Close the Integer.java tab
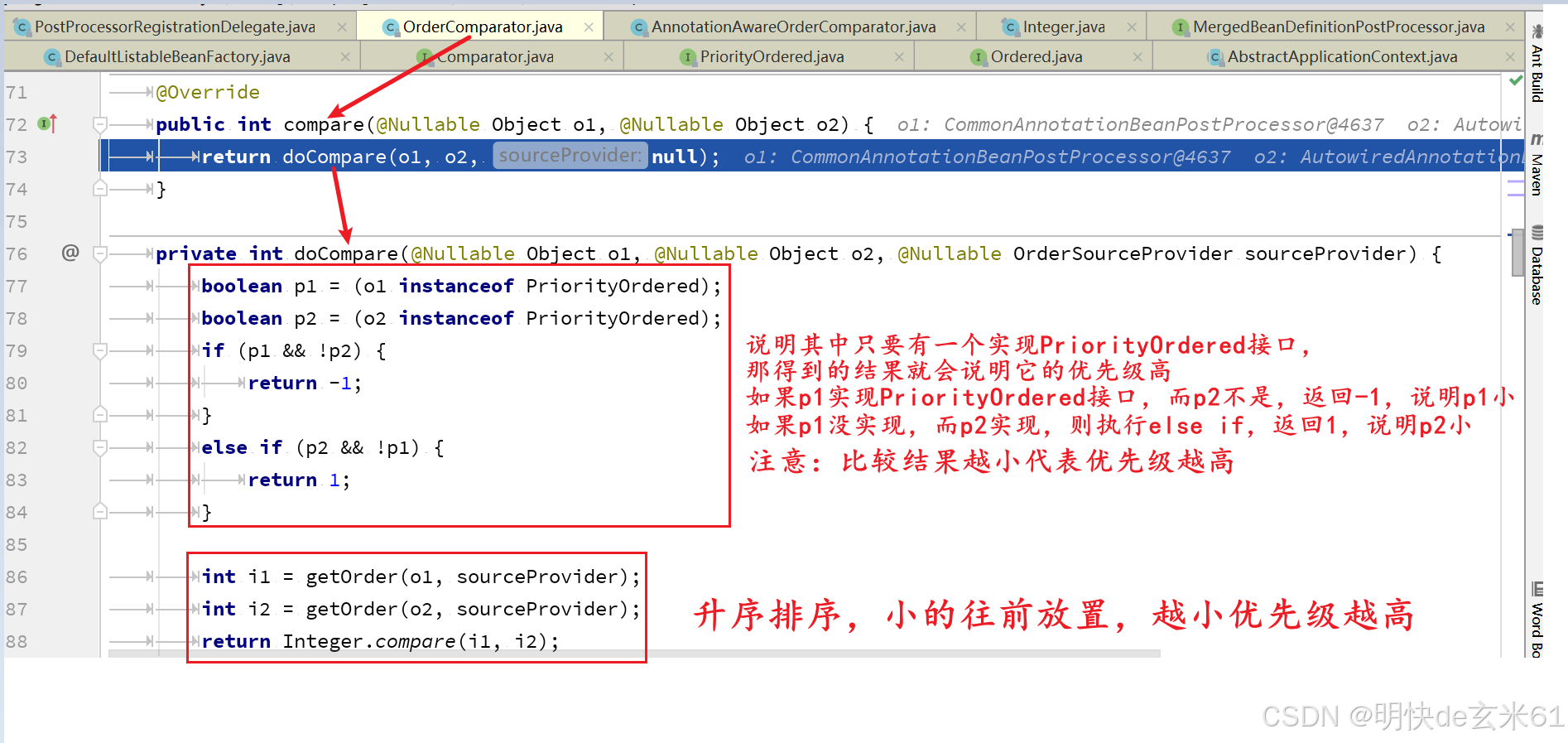The image size is (1568, 743). coord(1132,27)
